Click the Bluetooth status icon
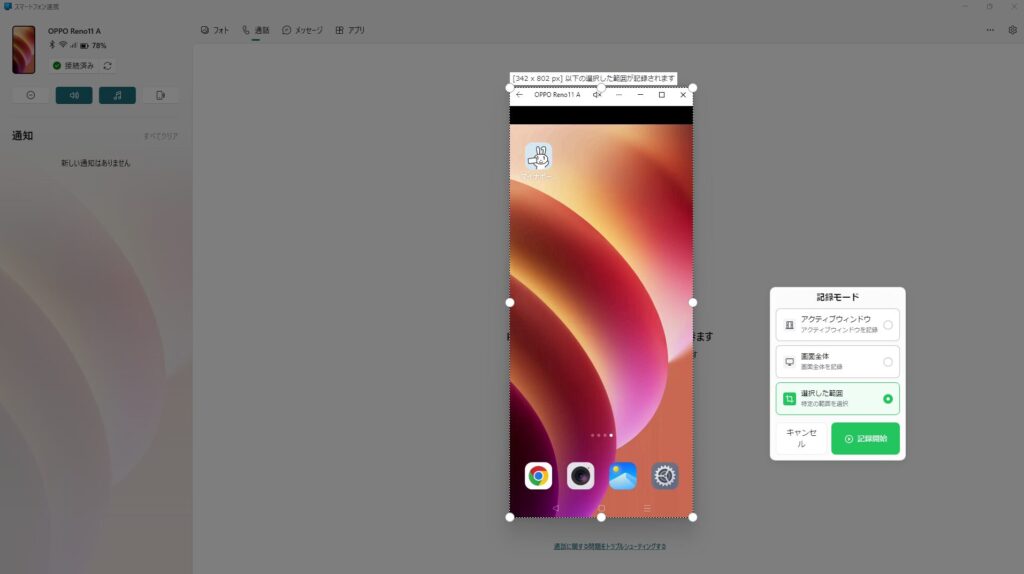The image size is (1024, 574). pyautogui.click(x=52, y=45)
